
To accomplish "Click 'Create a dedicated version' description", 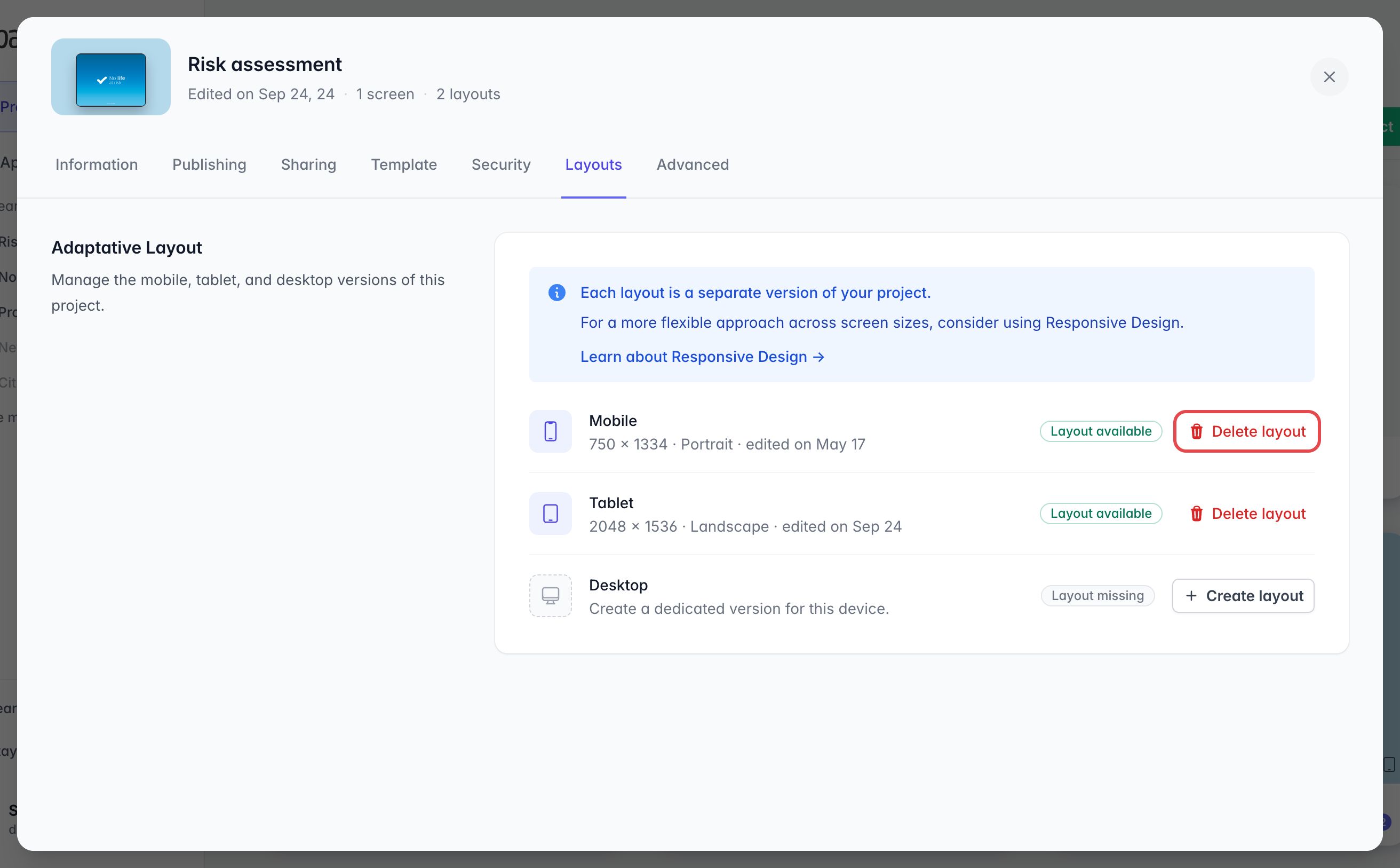I will pos(739,609).
